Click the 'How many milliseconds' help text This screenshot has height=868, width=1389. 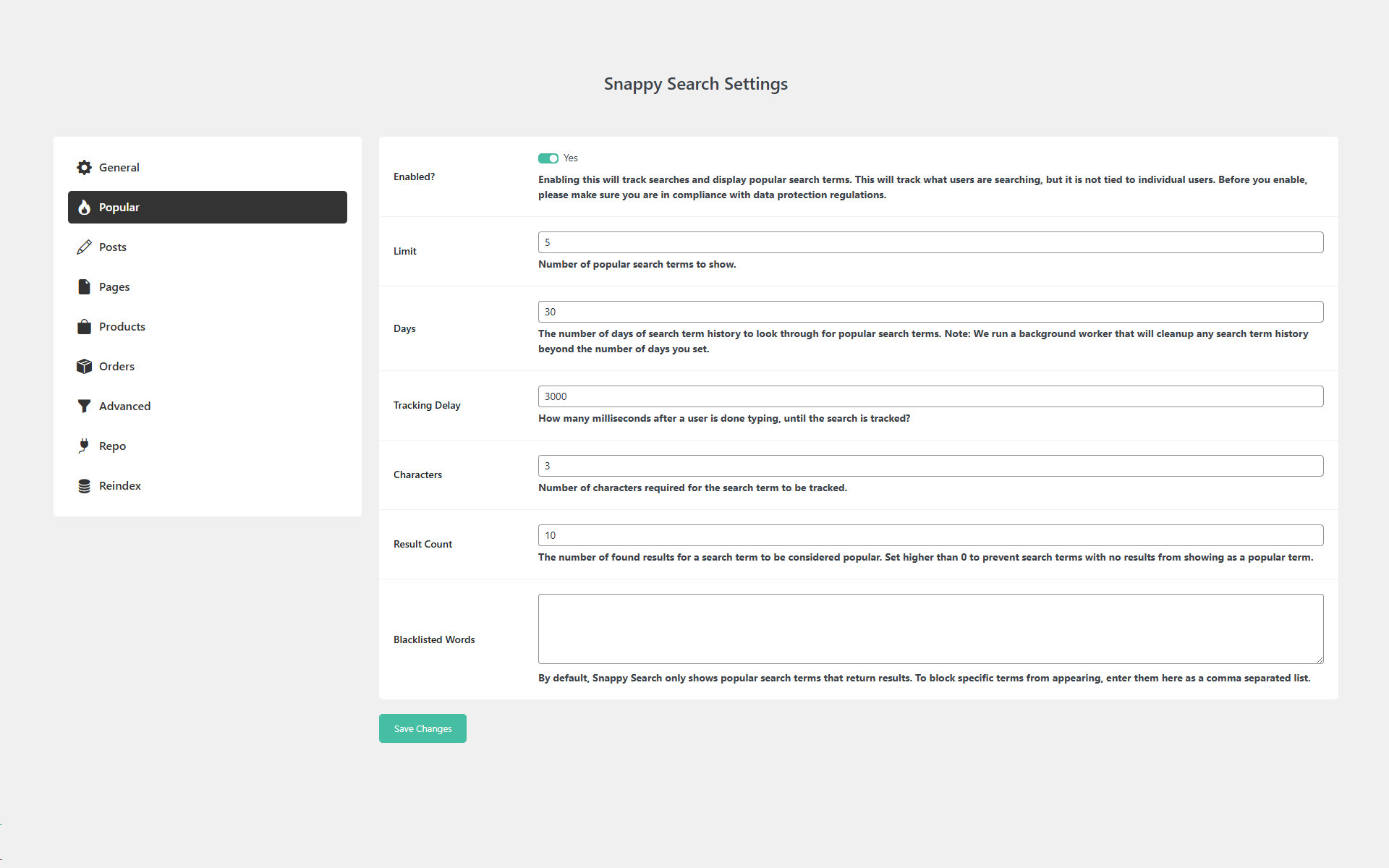point(724,418)
